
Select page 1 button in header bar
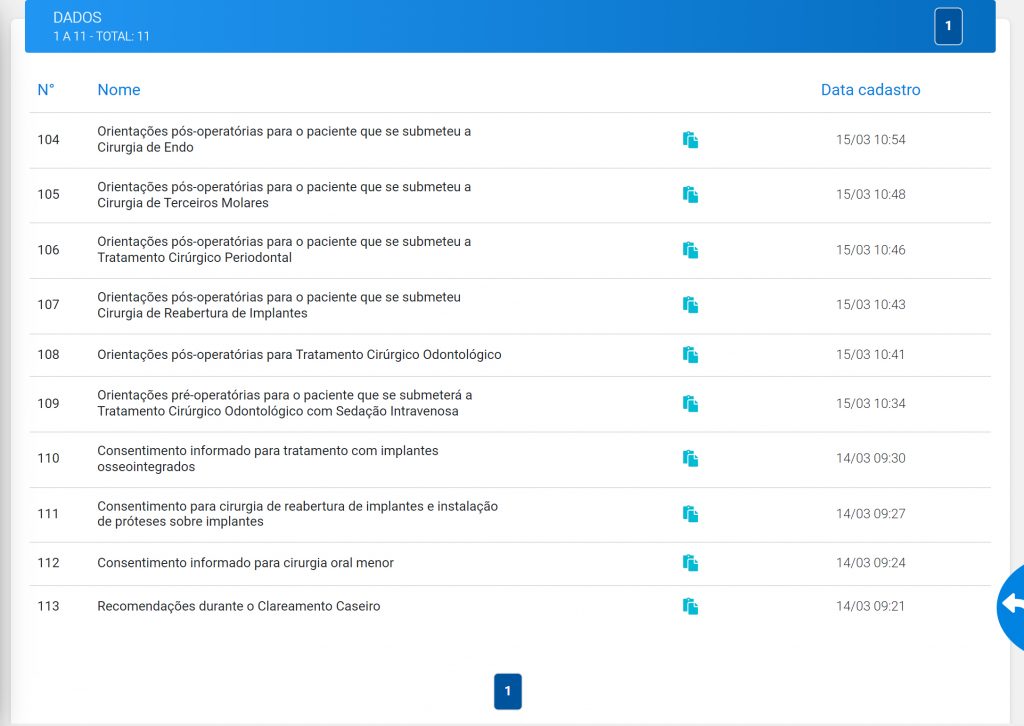[948, 26]
